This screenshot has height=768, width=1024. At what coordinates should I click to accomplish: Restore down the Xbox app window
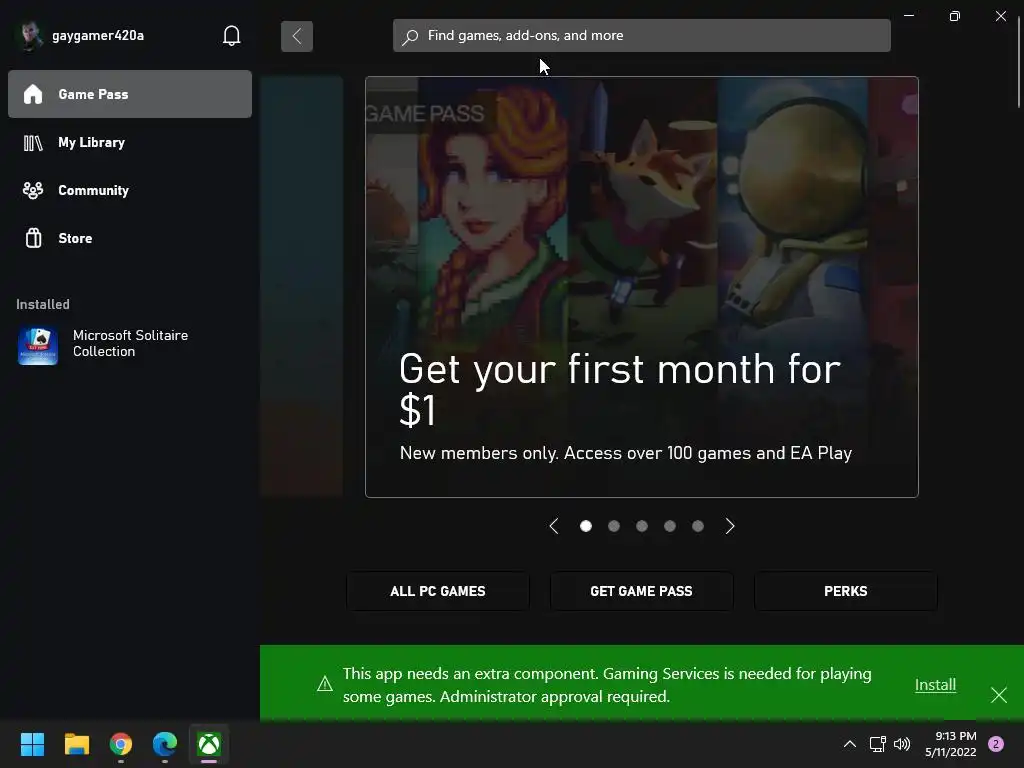pos(955,16)
